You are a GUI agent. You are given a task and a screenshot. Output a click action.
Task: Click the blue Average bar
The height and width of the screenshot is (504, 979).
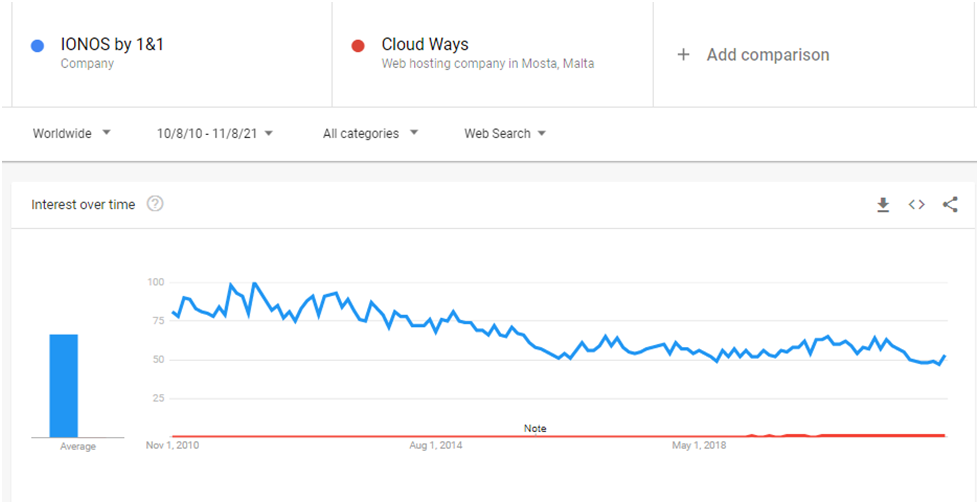(x=64, y=386)
